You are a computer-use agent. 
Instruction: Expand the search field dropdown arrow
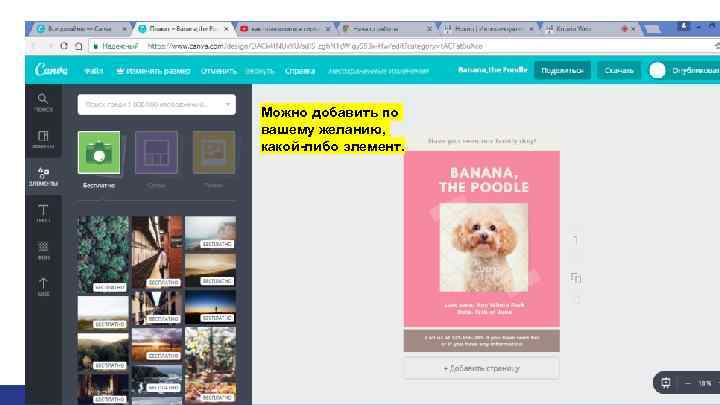point(227,104)
